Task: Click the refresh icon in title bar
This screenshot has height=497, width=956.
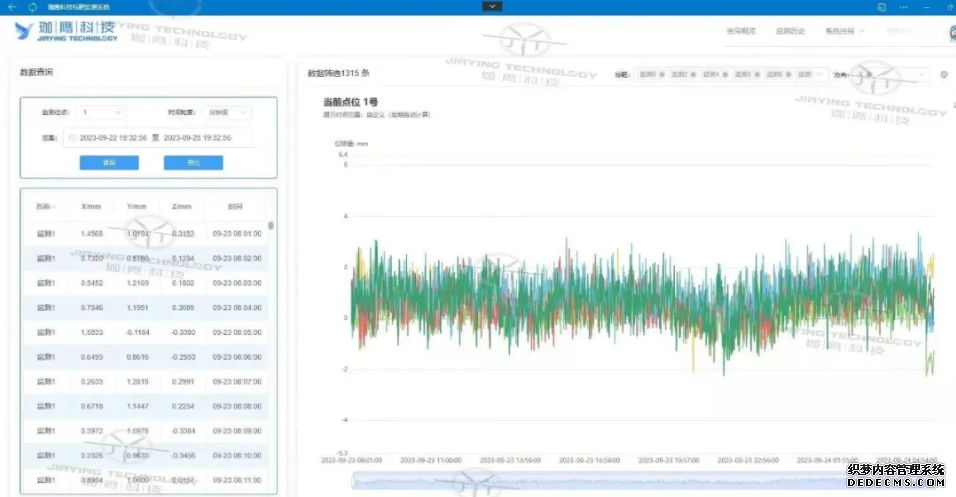Action: click(x=32, y=7)
